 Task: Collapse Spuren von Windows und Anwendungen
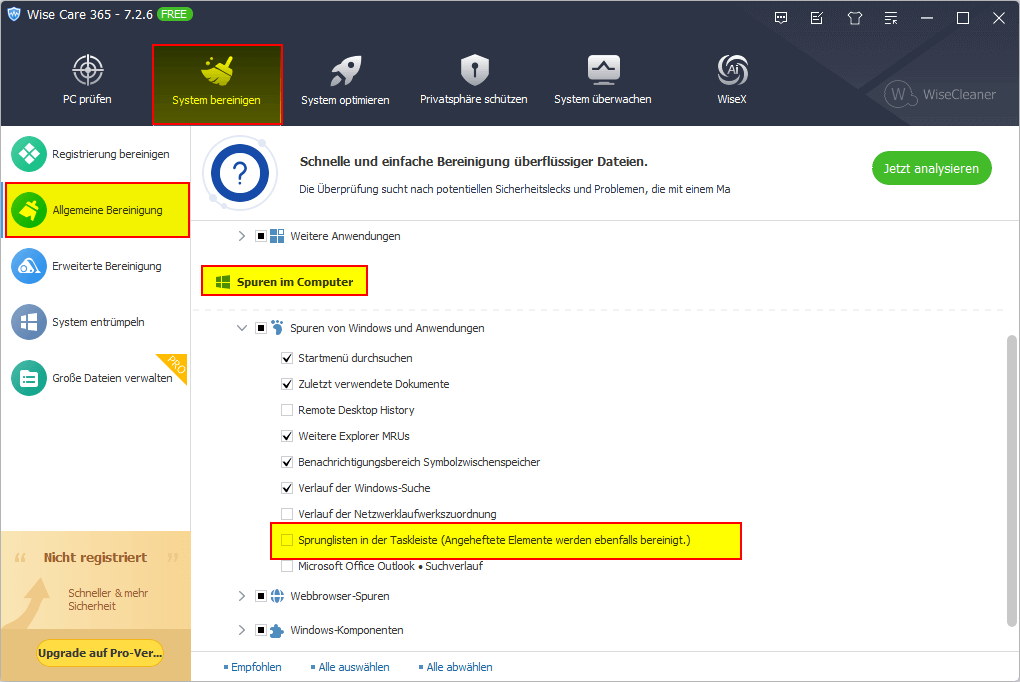(x=242, y=328)
